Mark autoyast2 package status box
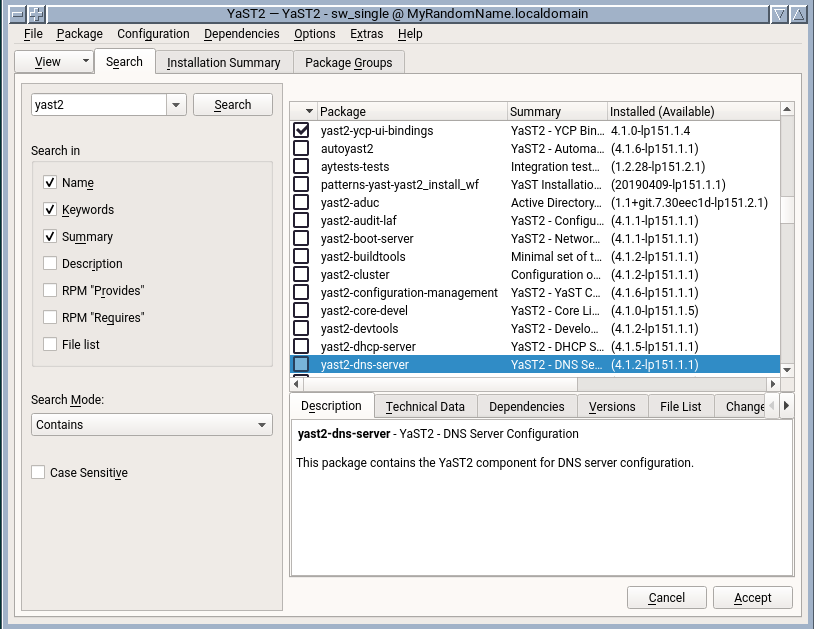This screenshot has width=814, height=629. pos(301,148)
